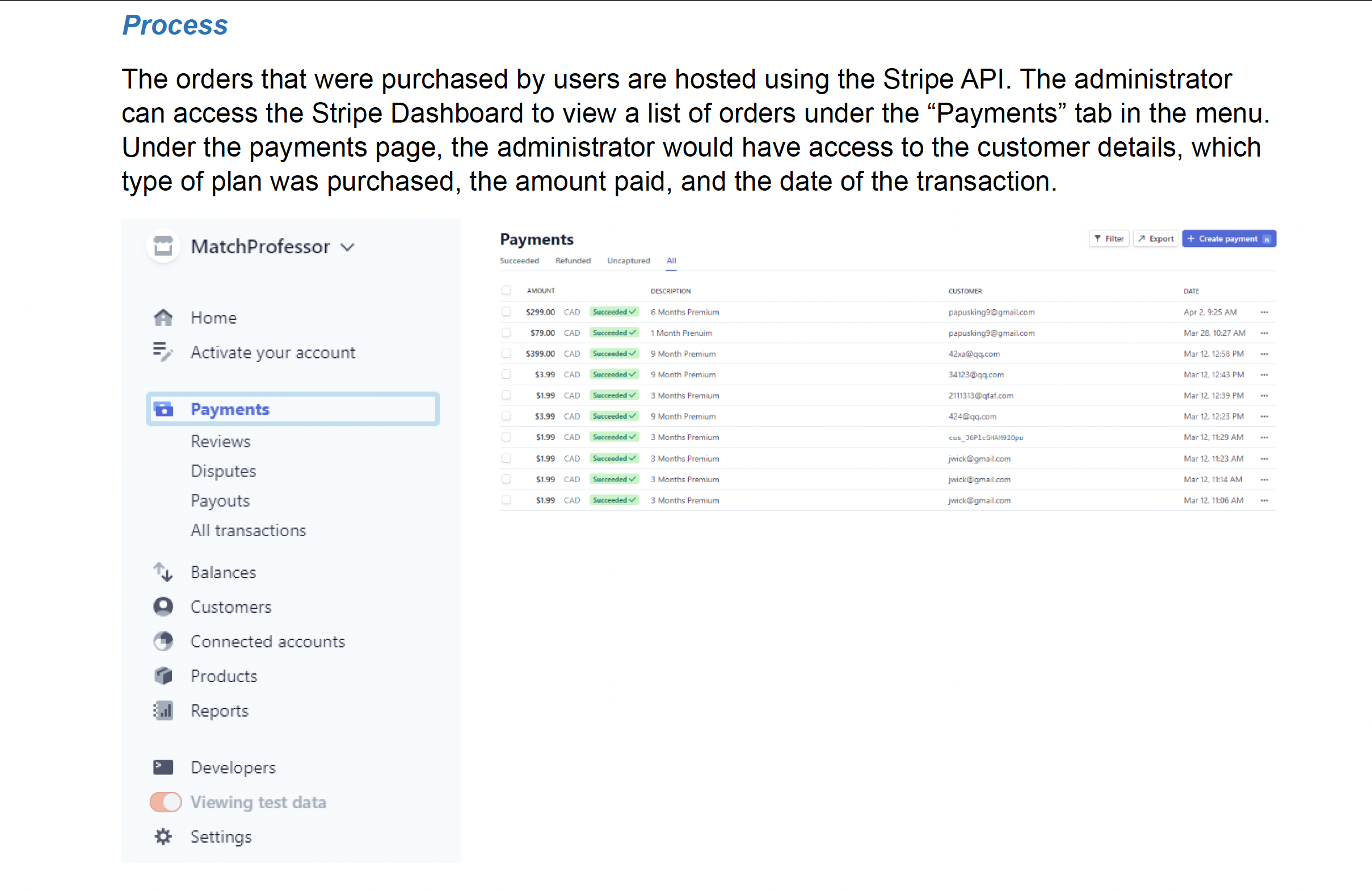Viewport: 1372px width, 893px height.
Task: Open the Filter options for payments
Action: pyautogui.click(x=1109, y=239)
